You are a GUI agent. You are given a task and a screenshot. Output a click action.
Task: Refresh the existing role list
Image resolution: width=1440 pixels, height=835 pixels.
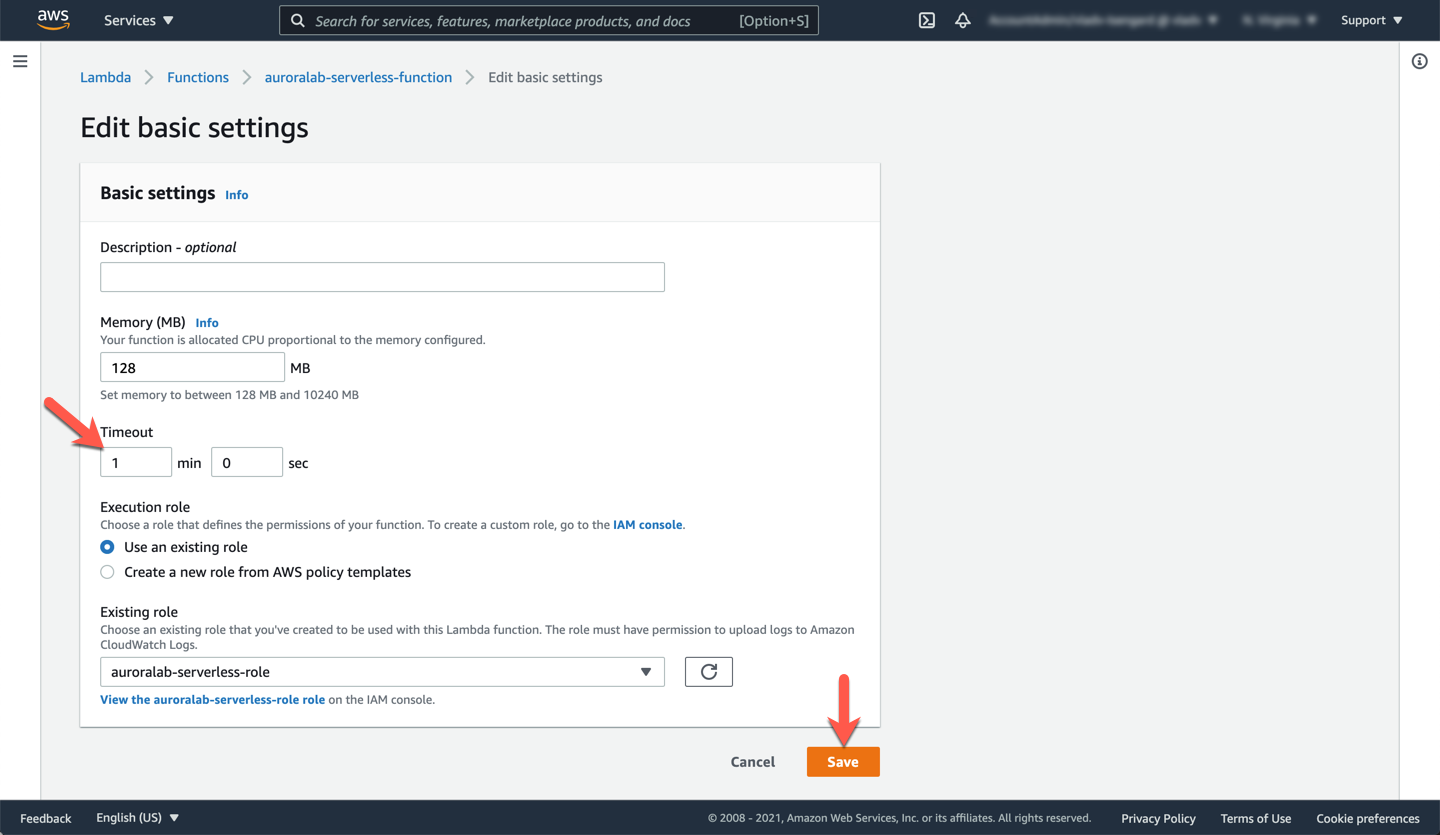708,672
